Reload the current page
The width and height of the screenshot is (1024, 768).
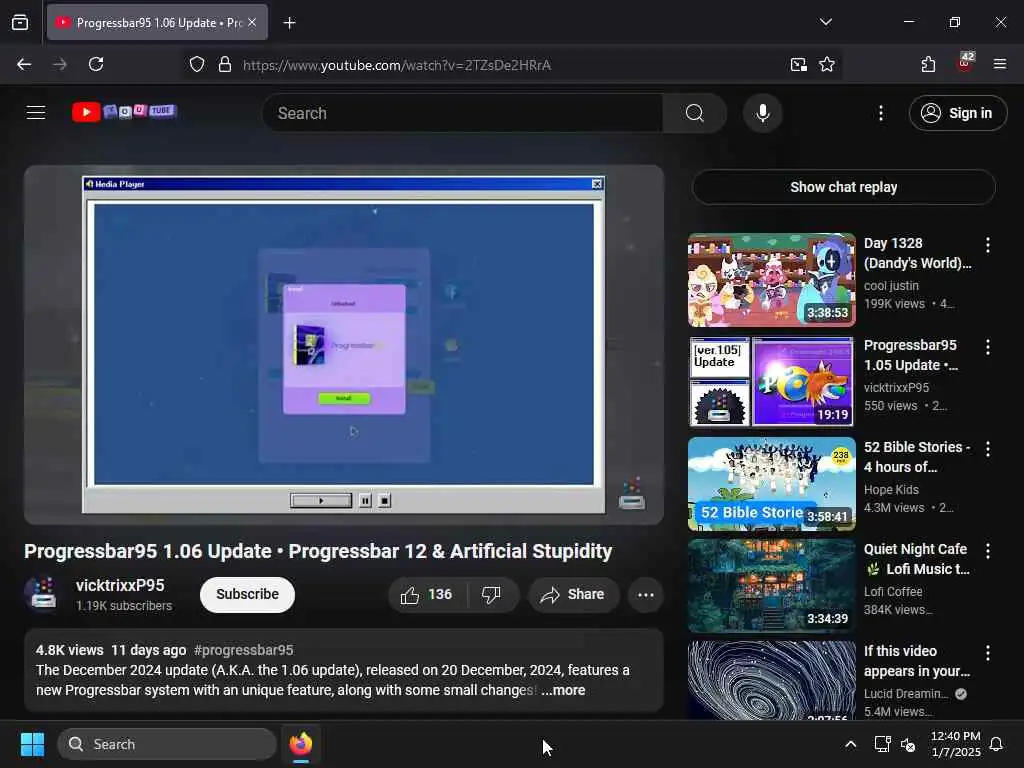(x=96, y=64)
